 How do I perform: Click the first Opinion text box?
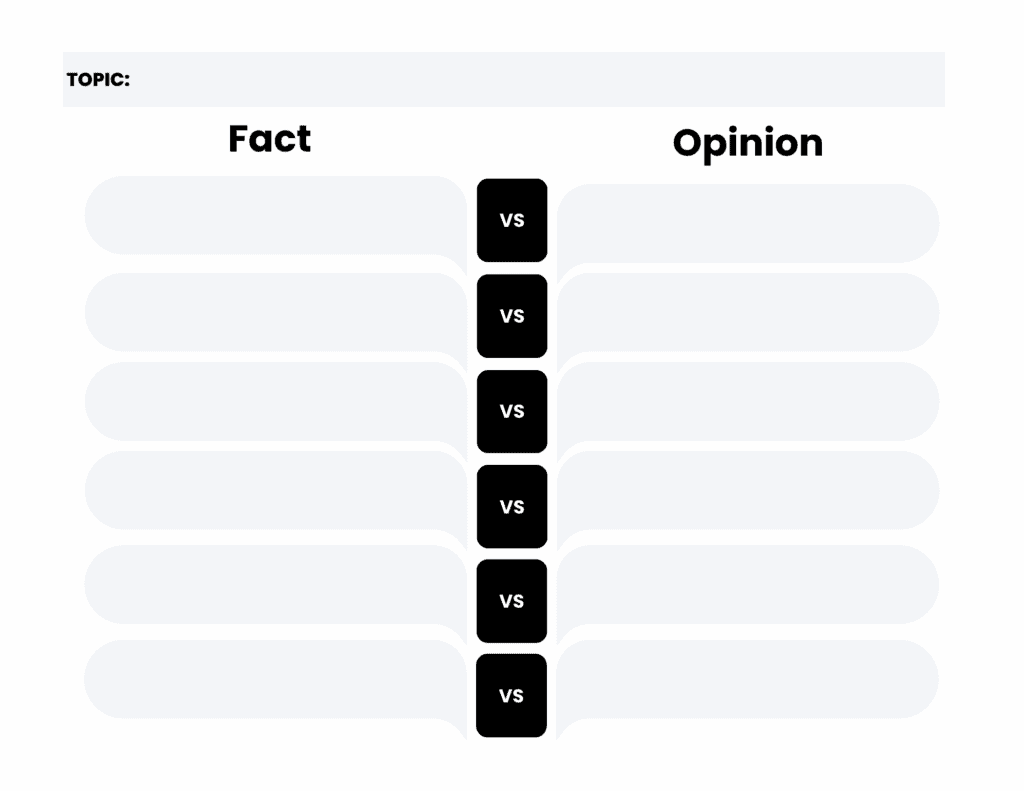coord(748,223)
